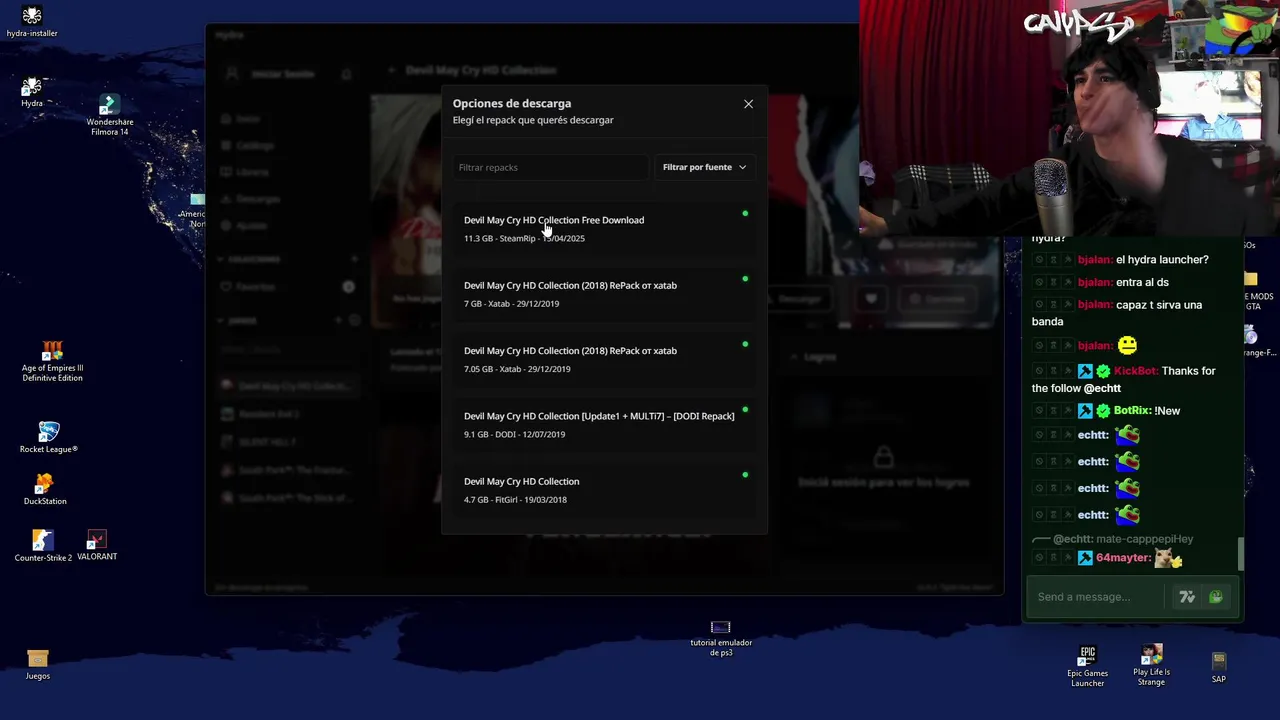The image size is (1280, 720).
Task: Select the Xatab 7 GB repack
Action: [x=604, y=294]
